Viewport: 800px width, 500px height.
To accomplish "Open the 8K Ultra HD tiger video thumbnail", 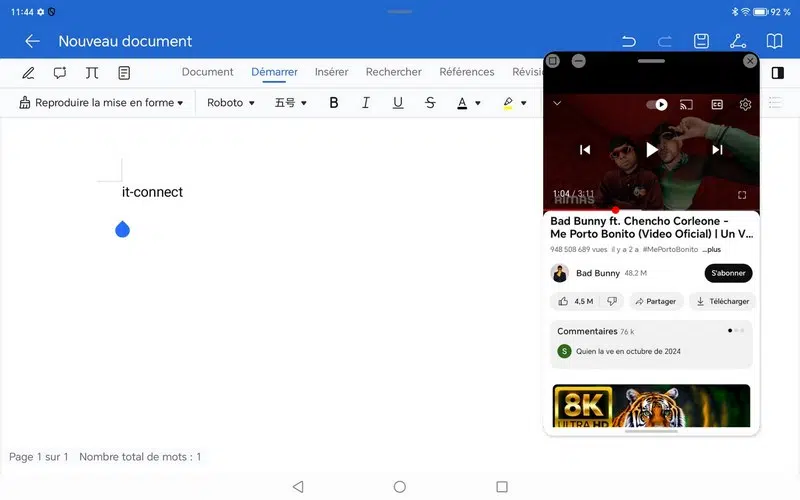I will 651,406.
